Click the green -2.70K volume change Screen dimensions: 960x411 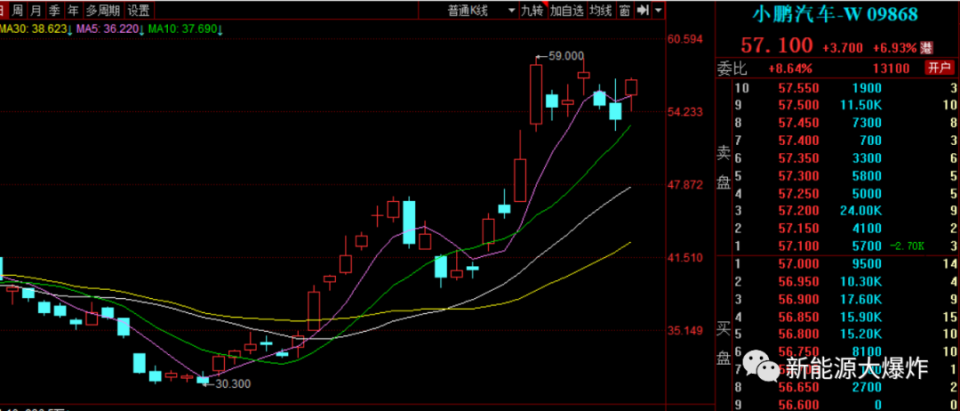pyautogui.click(x=907, y=246)
